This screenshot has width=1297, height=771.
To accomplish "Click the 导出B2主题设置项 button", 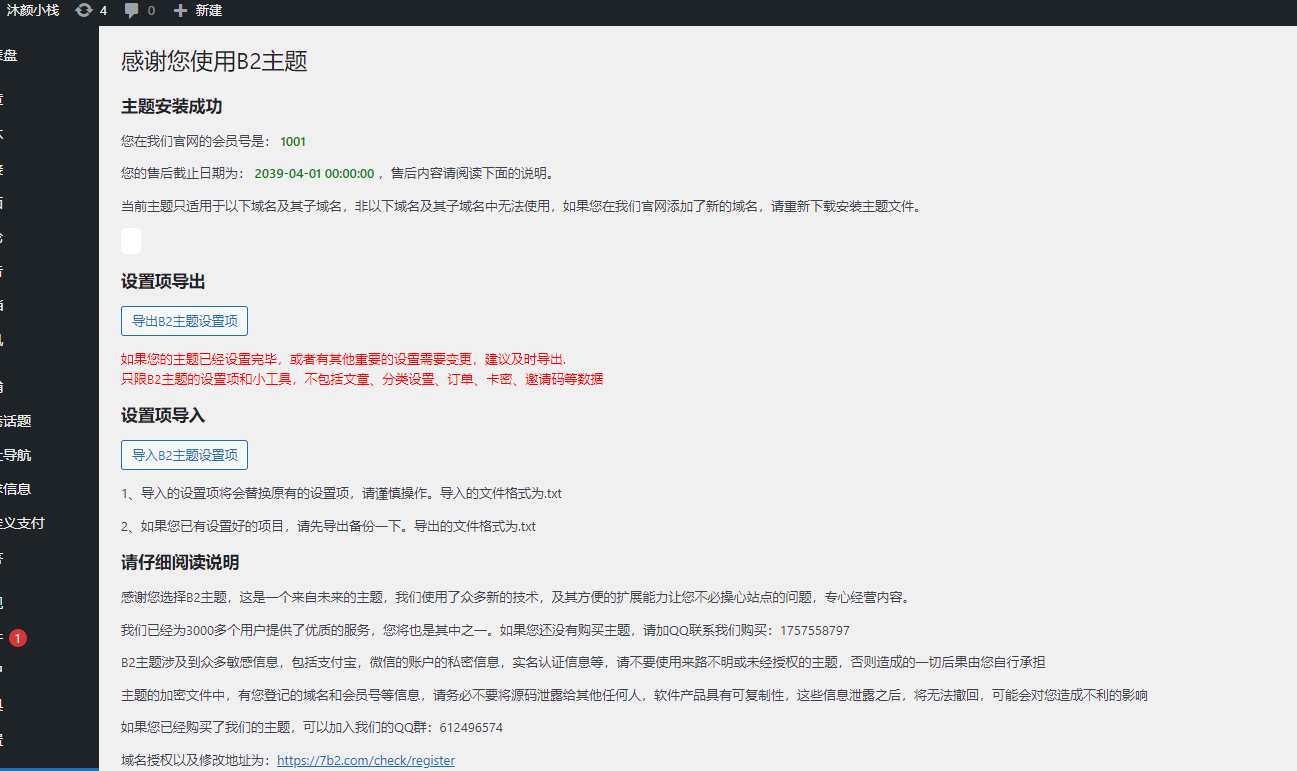I will [184, 321].
